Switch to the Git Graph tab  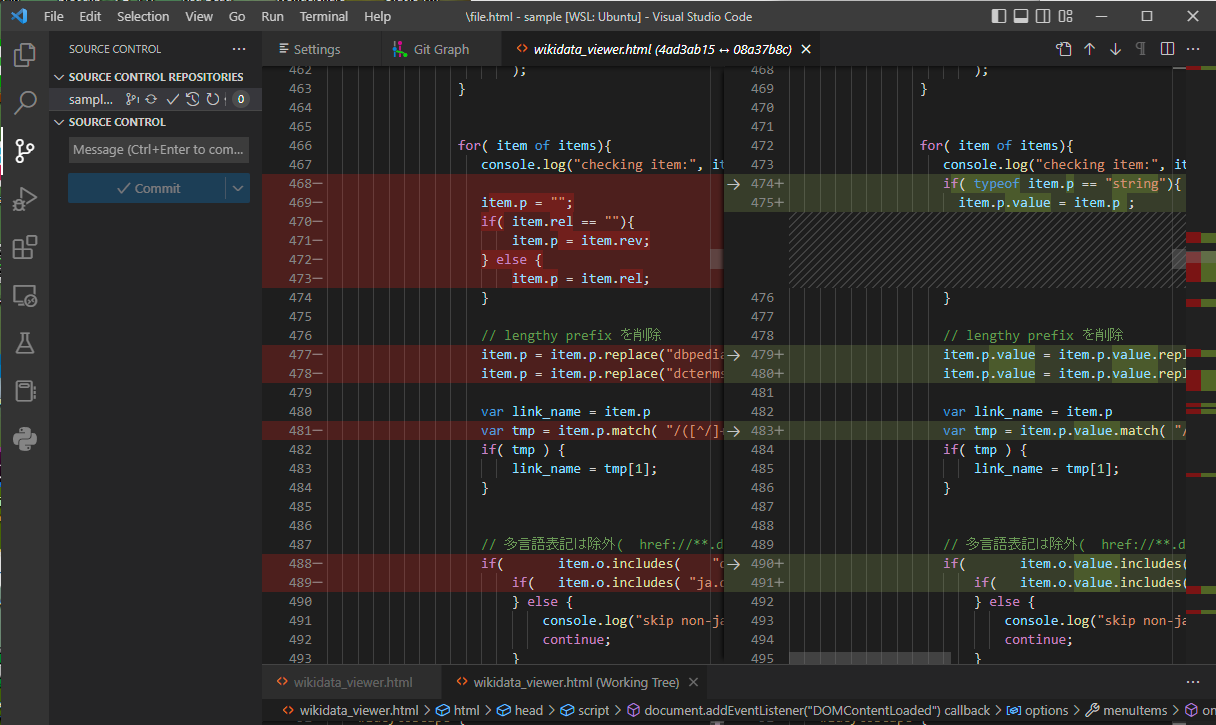pyautogui.click(x=441, y=49)
